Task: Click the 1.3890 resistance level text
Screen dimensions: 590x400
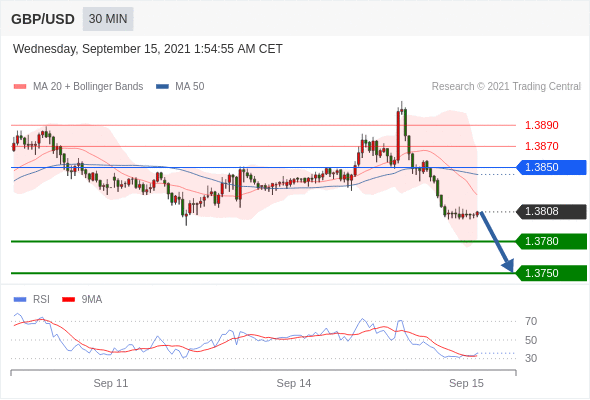Action: [541, 125]
